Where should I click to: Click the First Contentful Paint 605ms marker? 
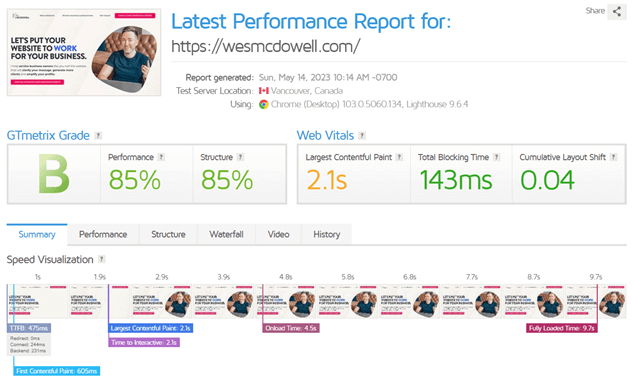pos(57,371)
